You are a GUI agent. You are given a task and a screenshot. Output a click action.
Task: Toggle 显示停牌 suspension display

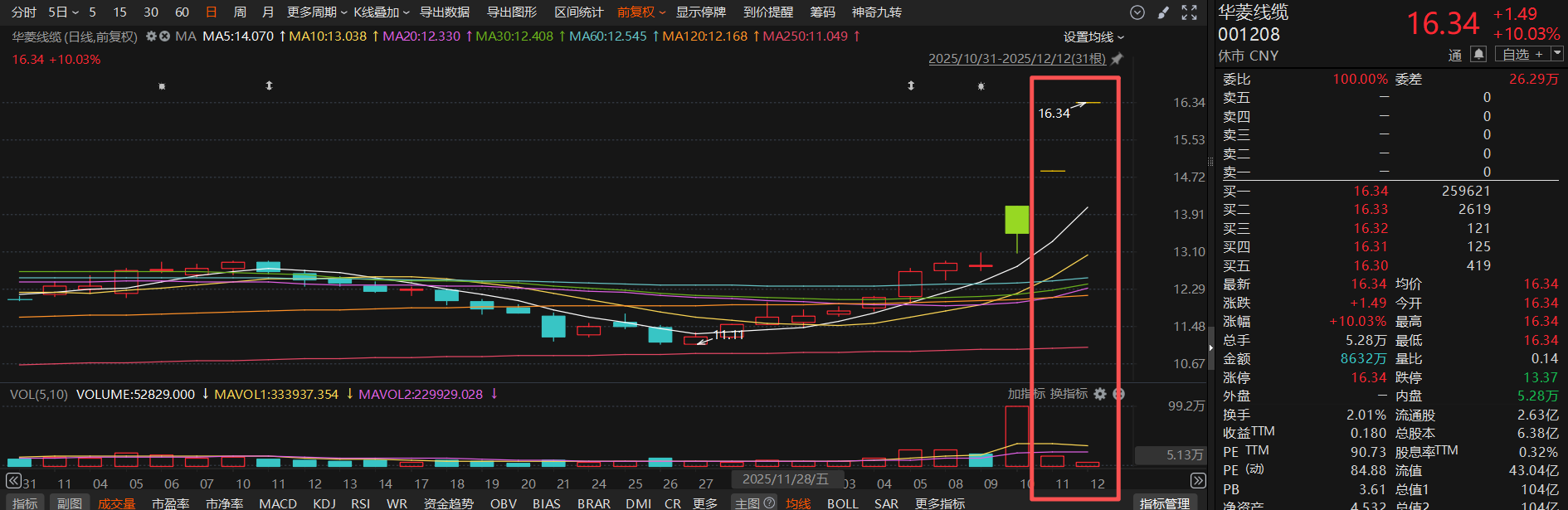pyautogui.click(x=700, y=12)
